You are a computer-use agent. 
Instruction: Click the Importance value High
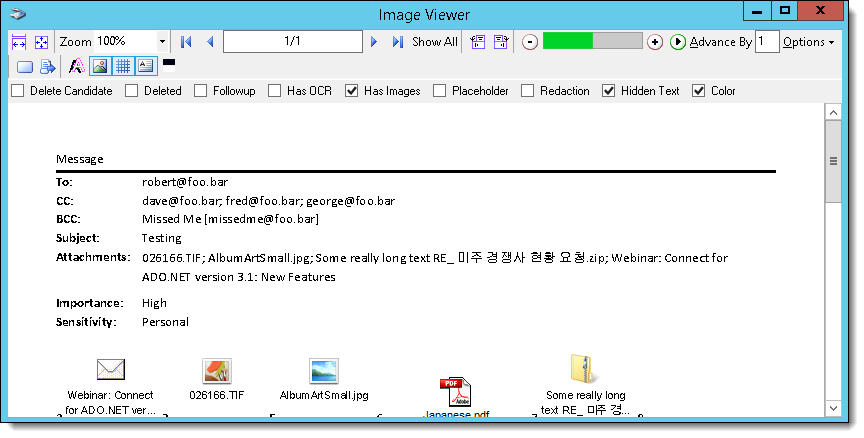pyautogui.click(x=154, y=303)
